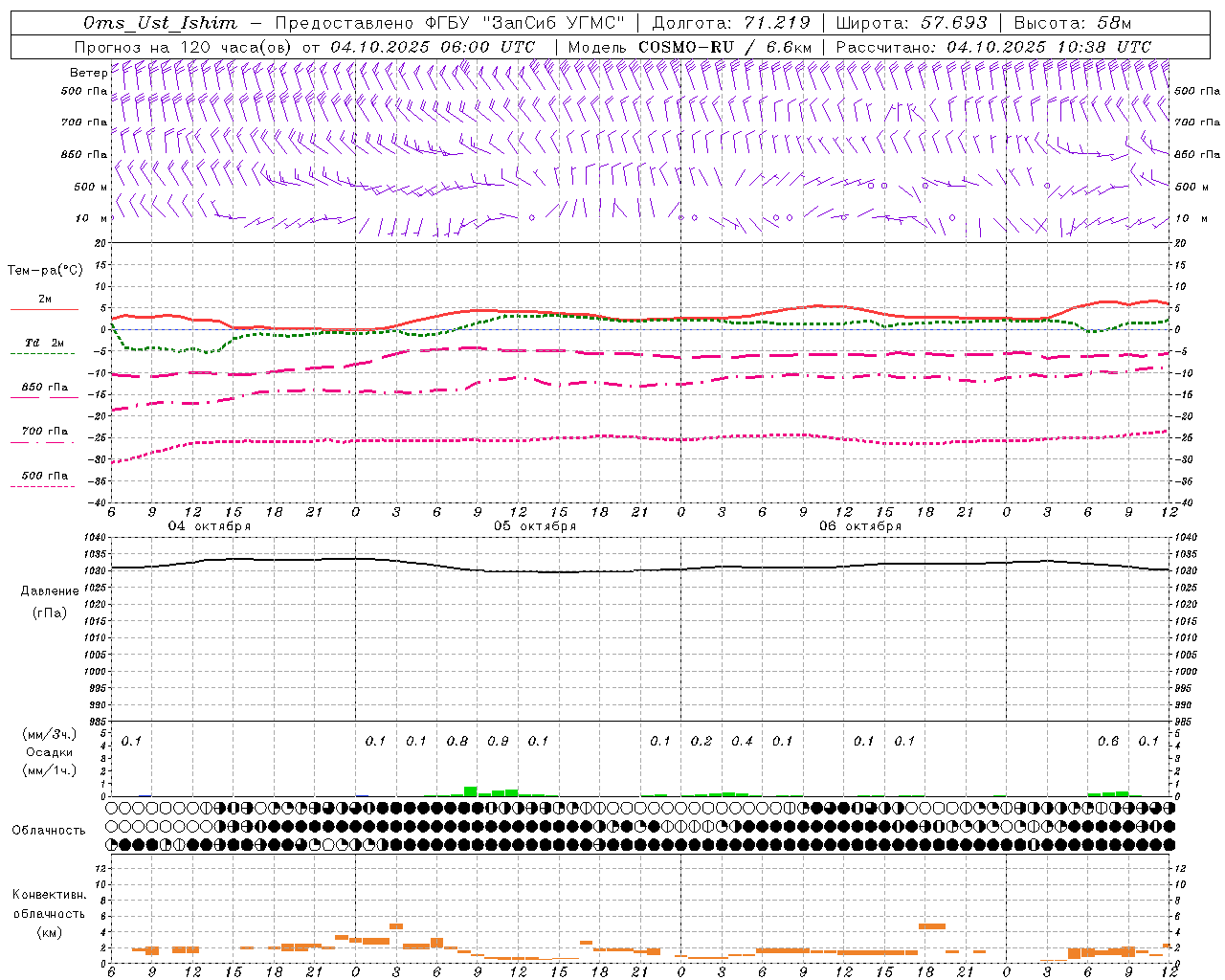Click the 0.8 precipitation value
1225x980 pixels.
click(x=457, y=742)
